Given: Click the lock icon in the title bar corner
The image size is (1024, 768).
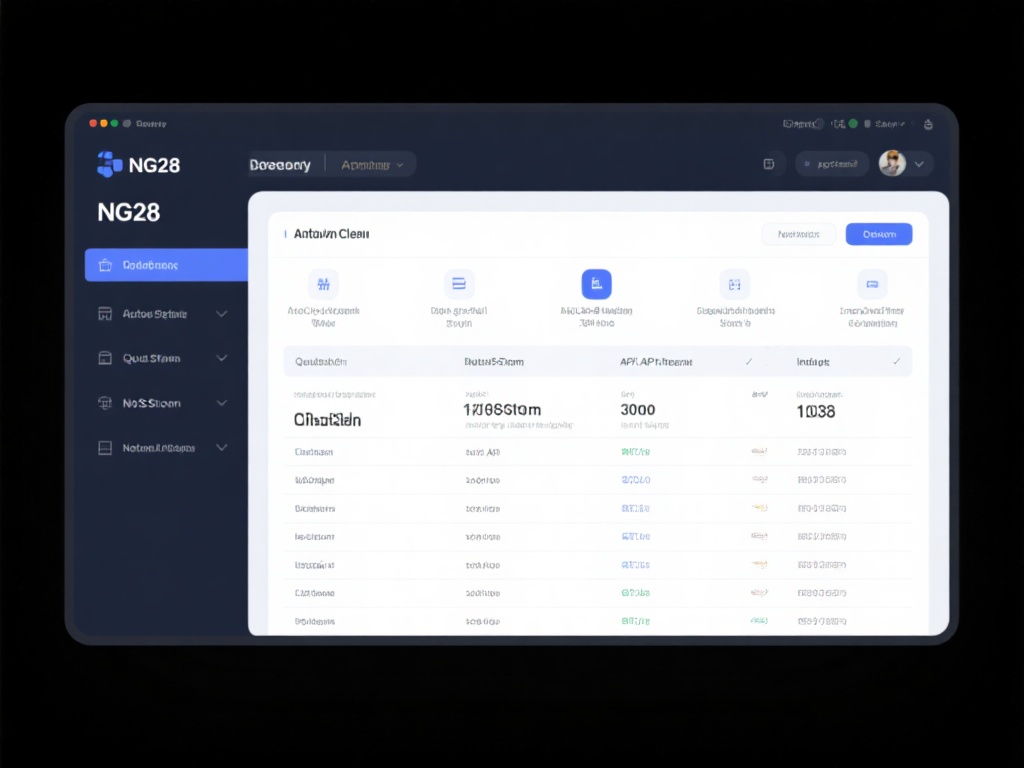Looking at the screenshot, I should coord(927,124).
